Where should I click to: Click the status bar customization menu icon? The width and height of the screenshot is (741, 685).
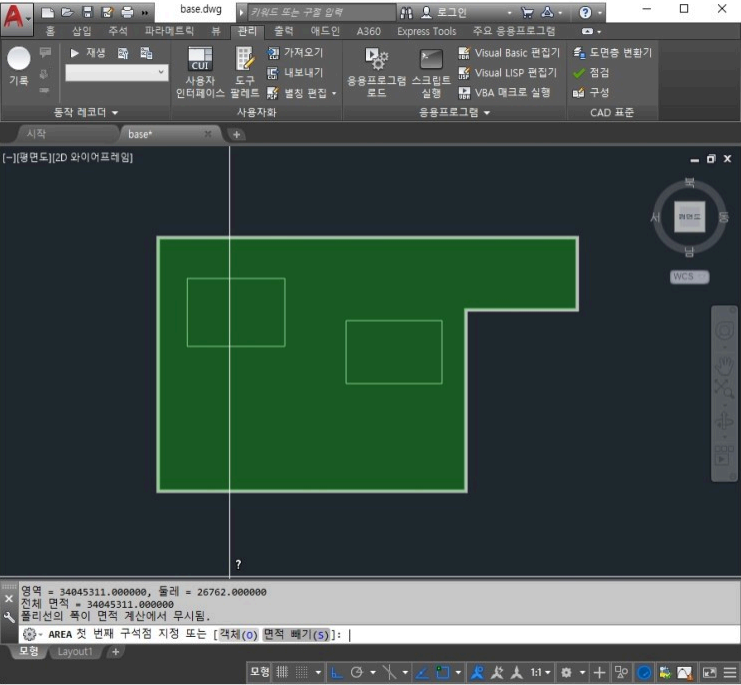pos(730,672)
